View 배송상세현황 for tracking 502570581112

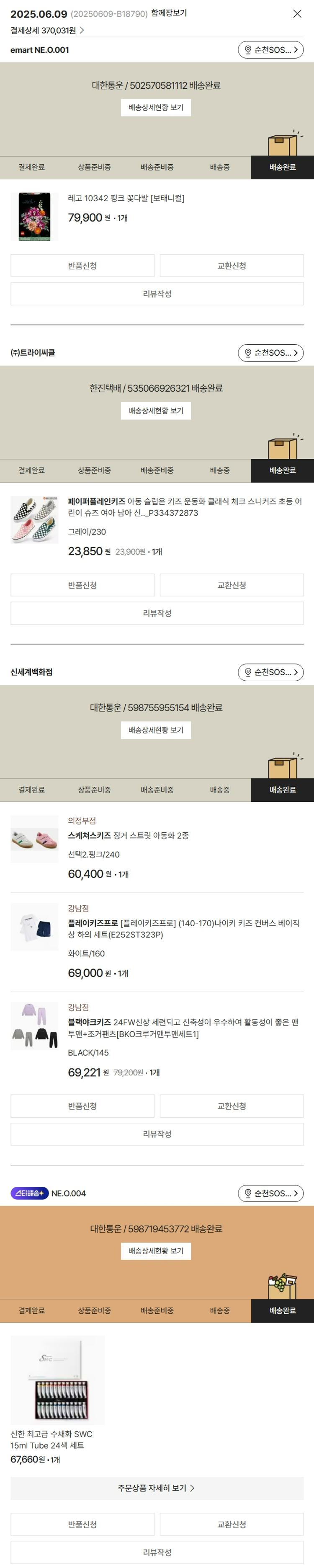pyautogui.click(x=156, y=108)
